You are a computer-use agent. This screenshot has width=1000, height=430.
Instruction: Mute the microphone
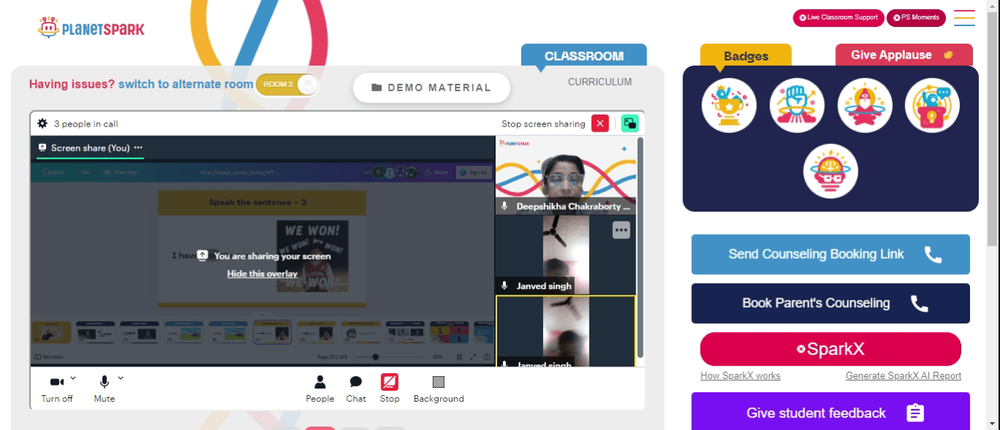(x=104, y=389)
